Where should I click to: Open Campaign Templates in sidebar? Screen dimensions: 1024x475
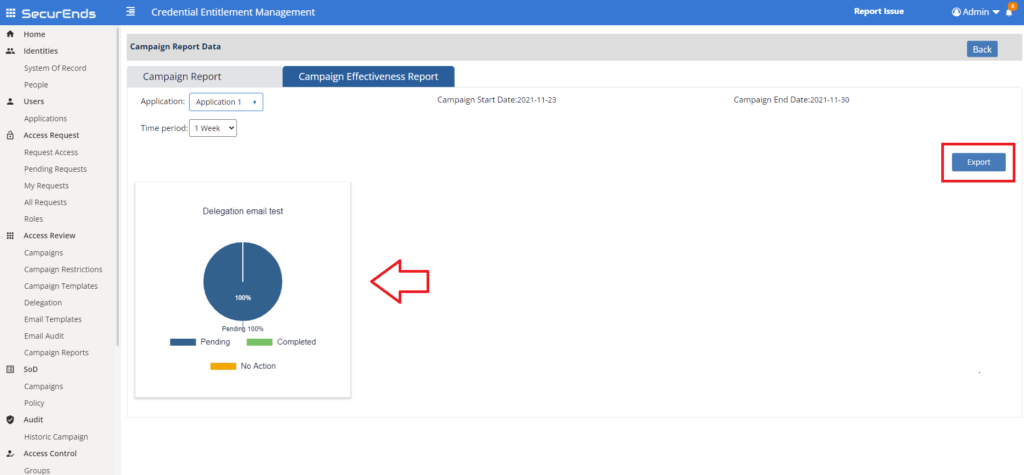tap(61, 286)
